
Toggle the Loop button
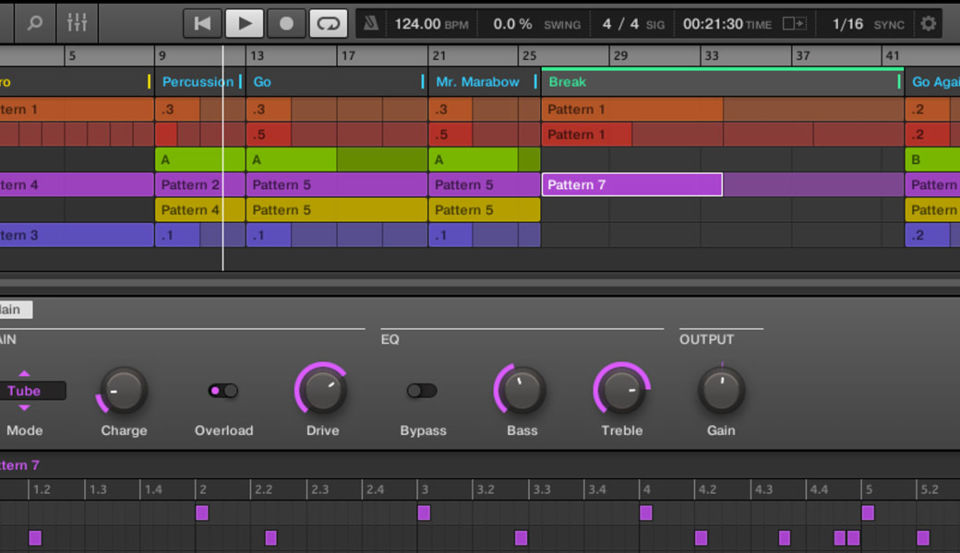(x=328, y=23)
